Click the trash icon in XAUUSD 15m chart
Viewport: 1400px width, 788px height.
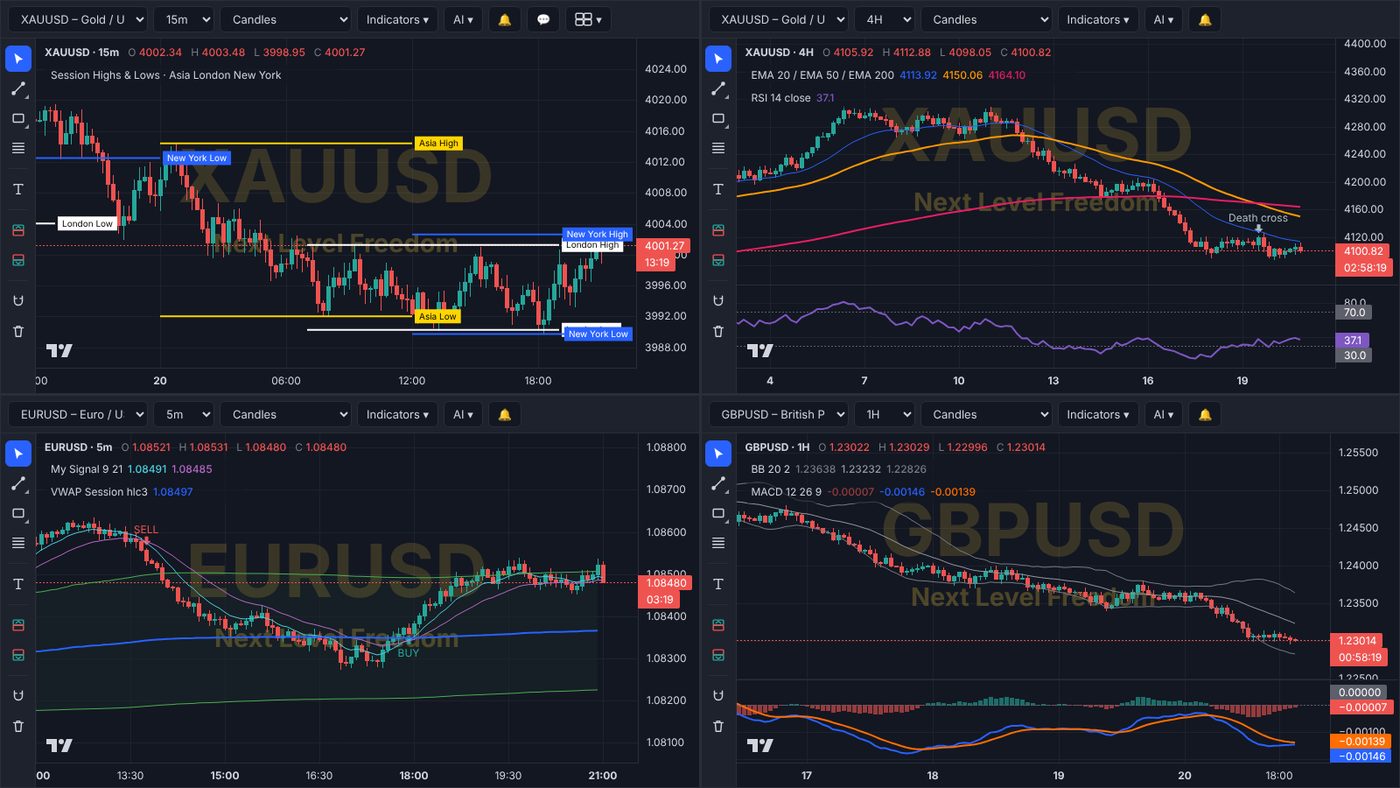[18, 331]
